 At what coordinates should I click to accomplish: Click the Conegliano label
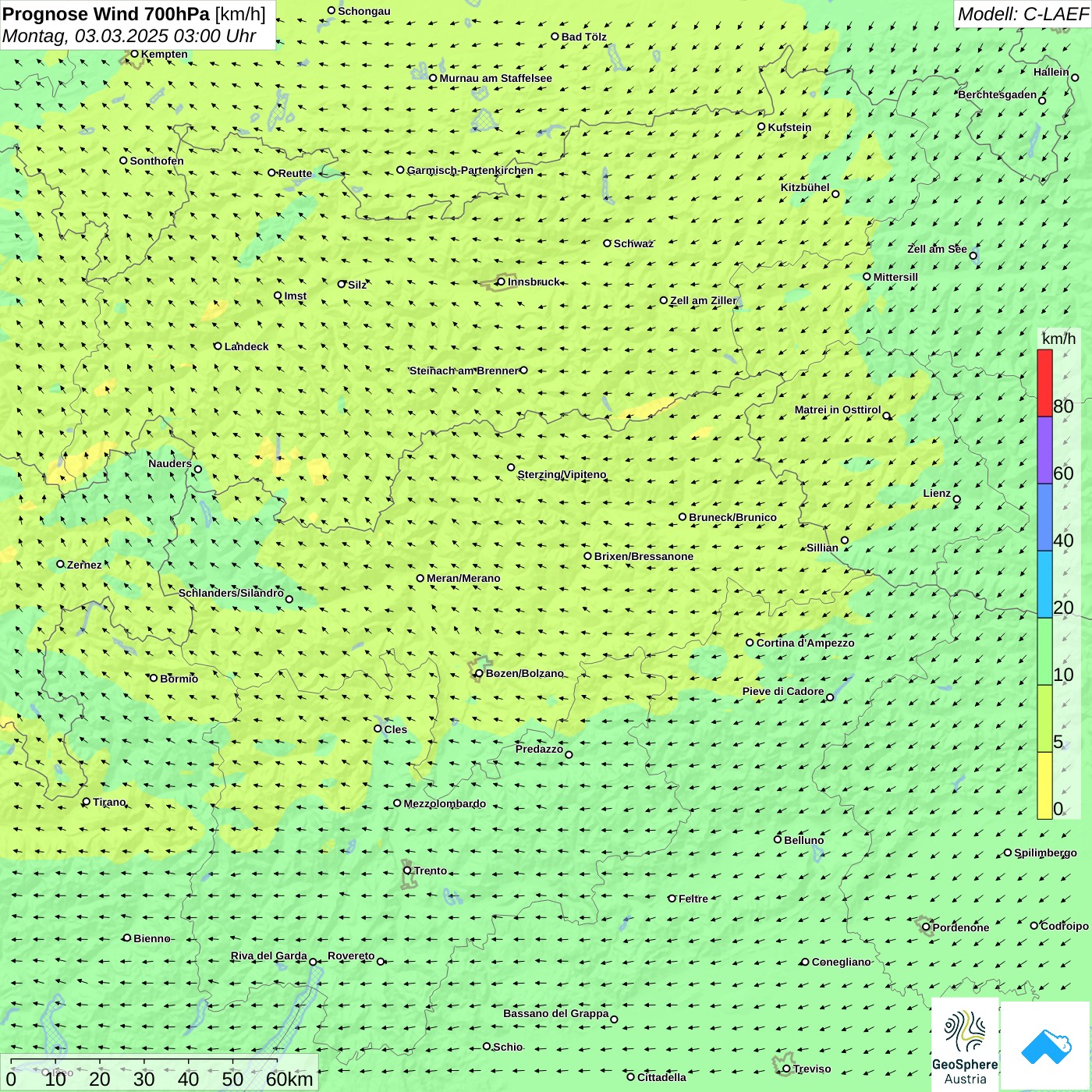pyautogui.click(x=841, y=962)
